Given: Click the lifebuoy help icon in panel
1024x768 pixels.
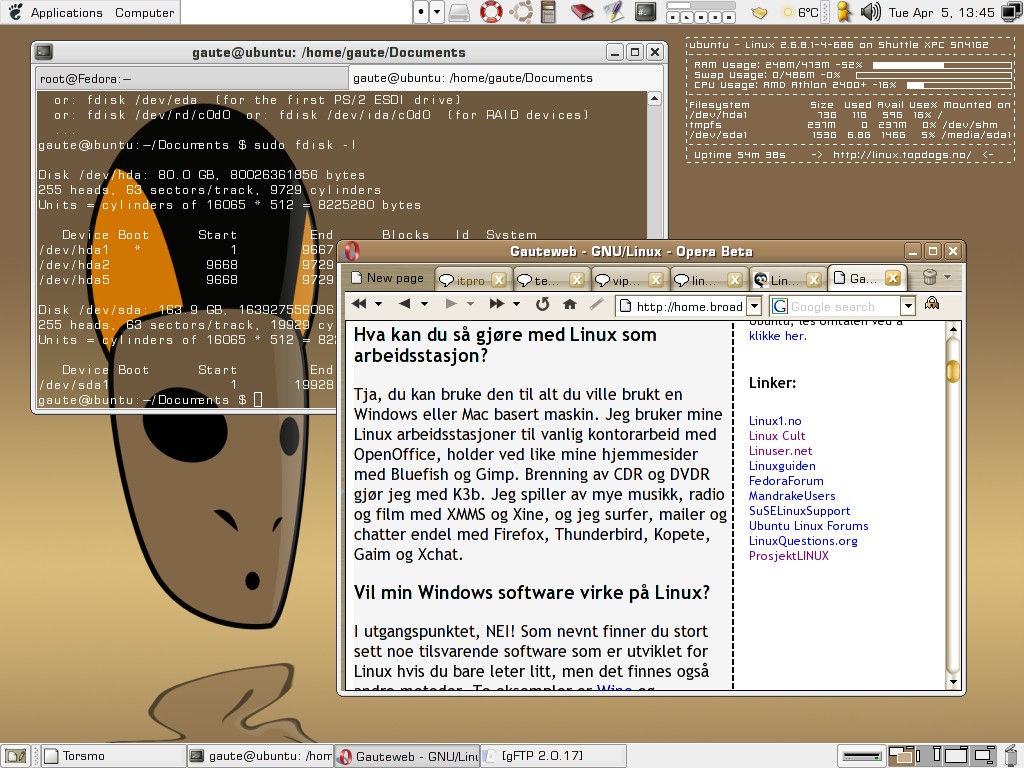Looking at the screenshot, I should [x=491, y=12].
